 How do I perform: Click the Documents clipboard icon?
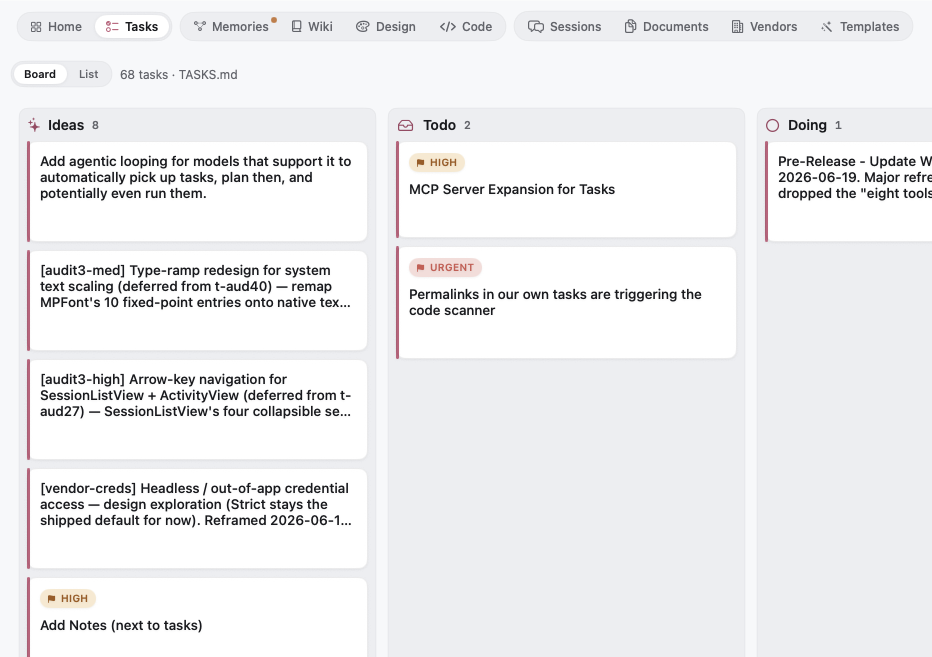pos(630,26)
